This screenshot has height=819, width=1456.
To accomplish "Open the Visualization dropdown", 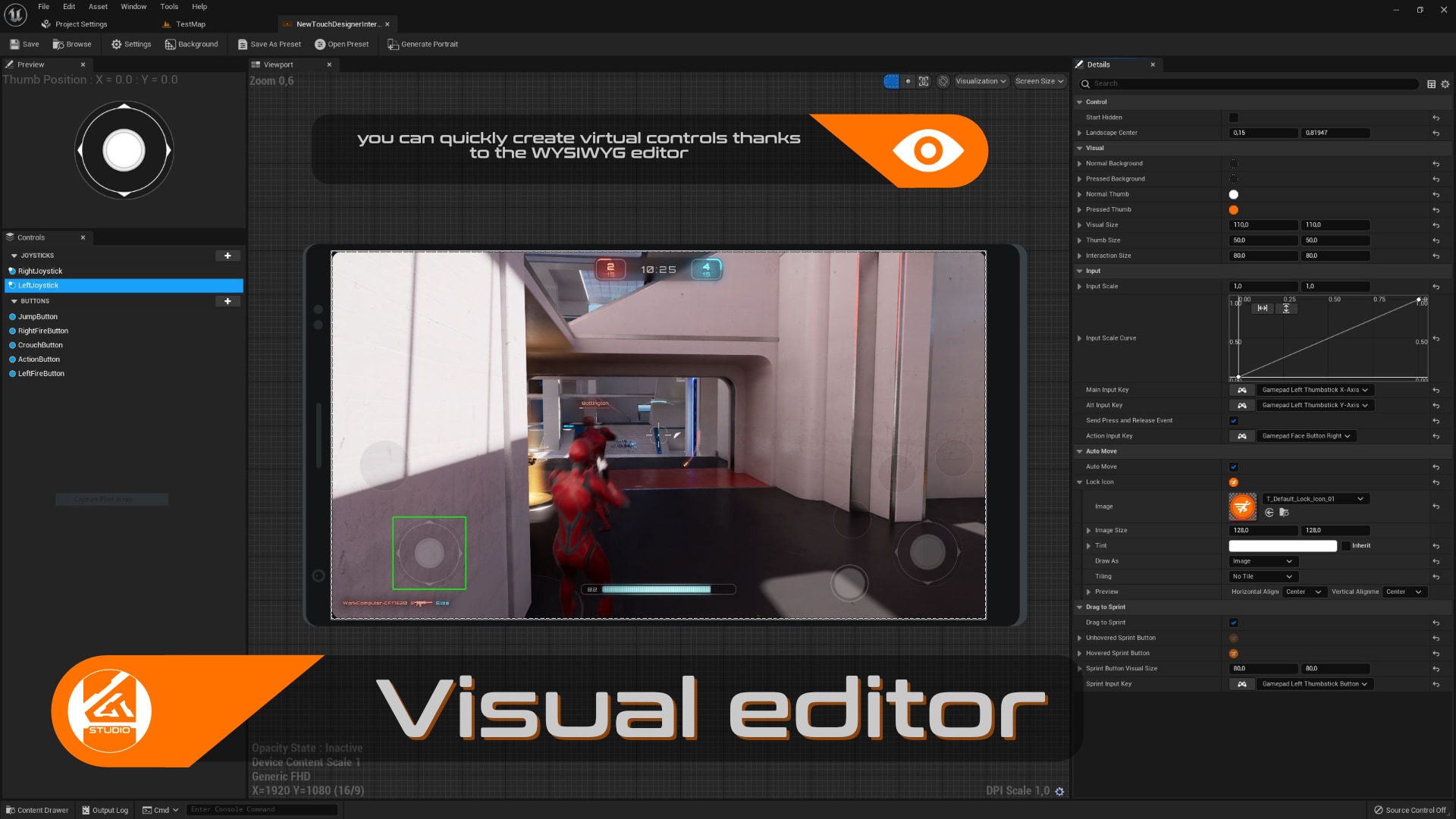I will (x=980, y=81).
